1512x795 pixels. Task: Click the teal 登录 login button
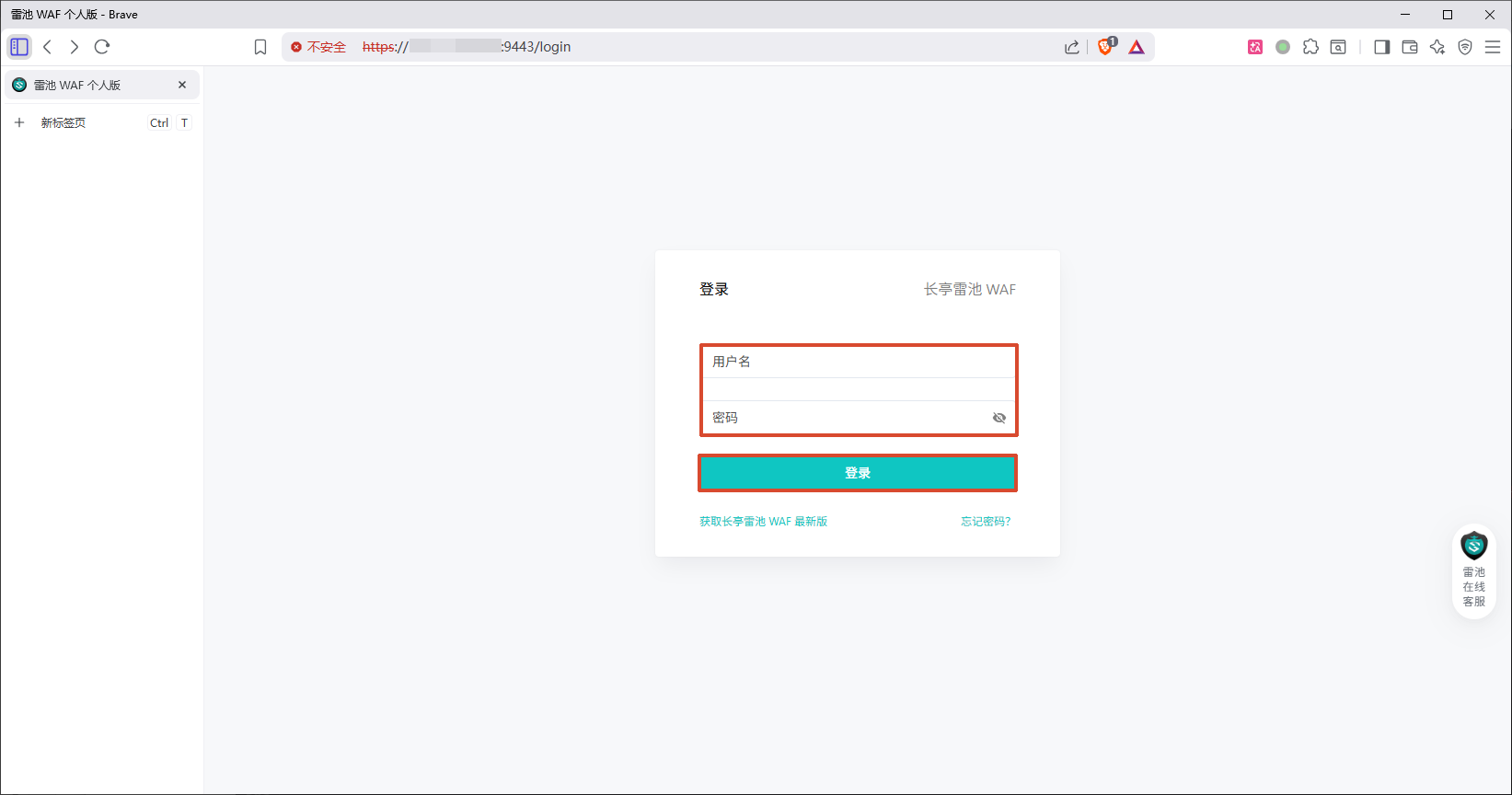[858, 473]
